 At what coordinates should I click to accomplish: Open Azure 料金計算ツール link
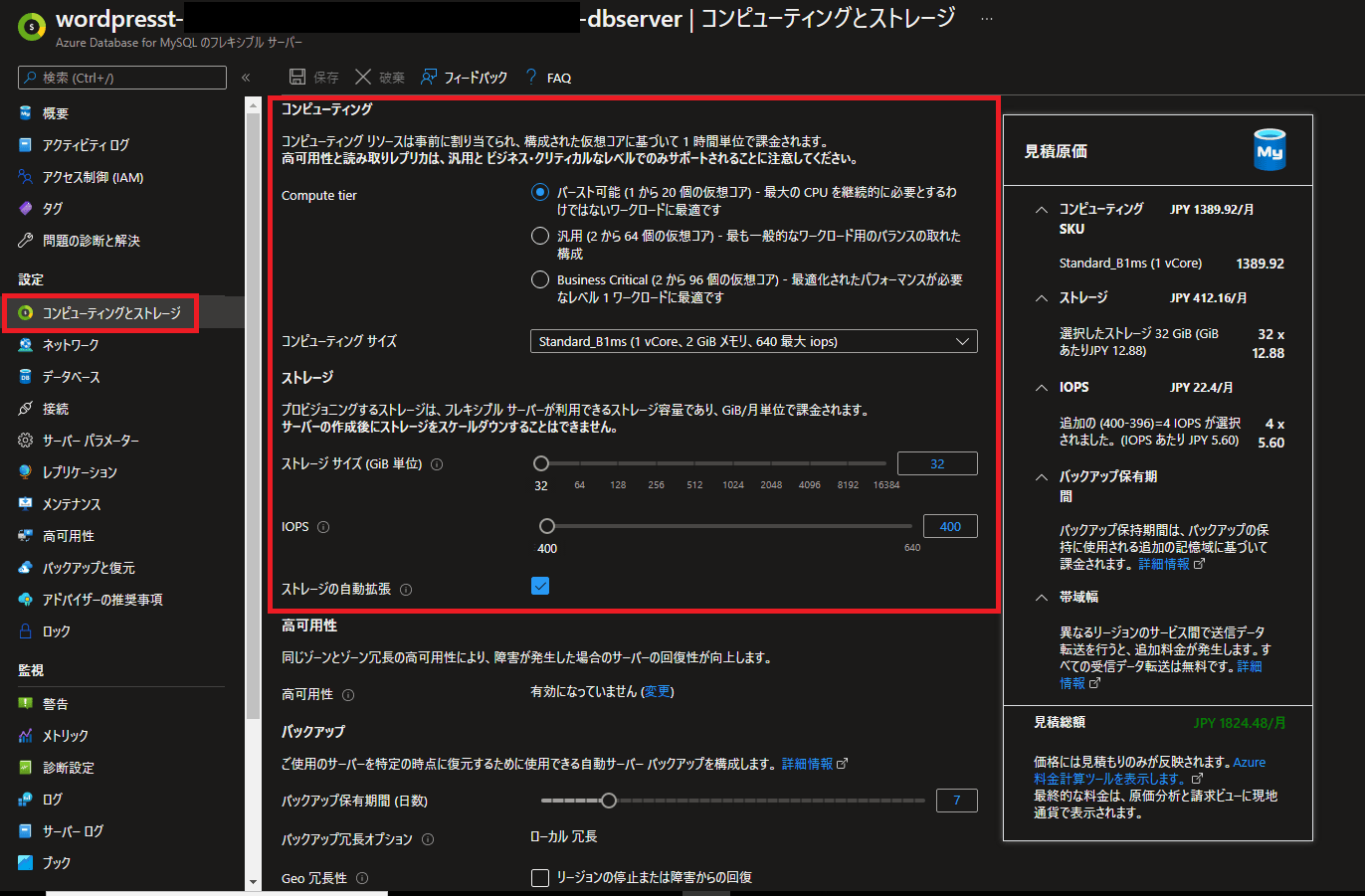coord(1149,771)
